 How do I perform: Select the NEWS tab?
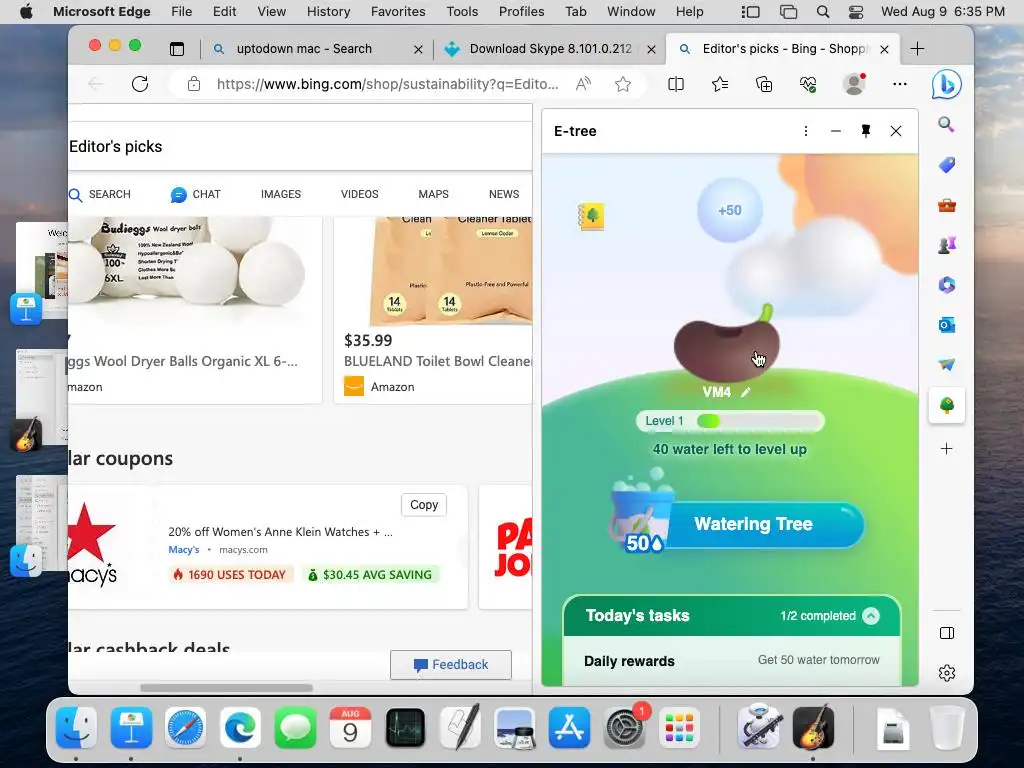coord(504,195)
